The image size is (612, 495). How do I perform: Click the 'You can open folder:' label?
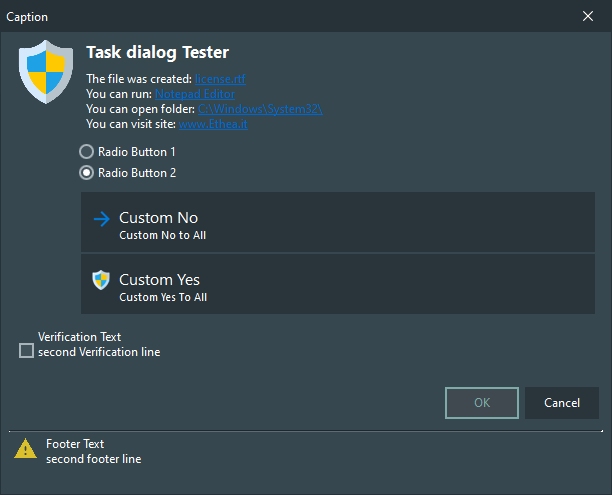point(141,109)
